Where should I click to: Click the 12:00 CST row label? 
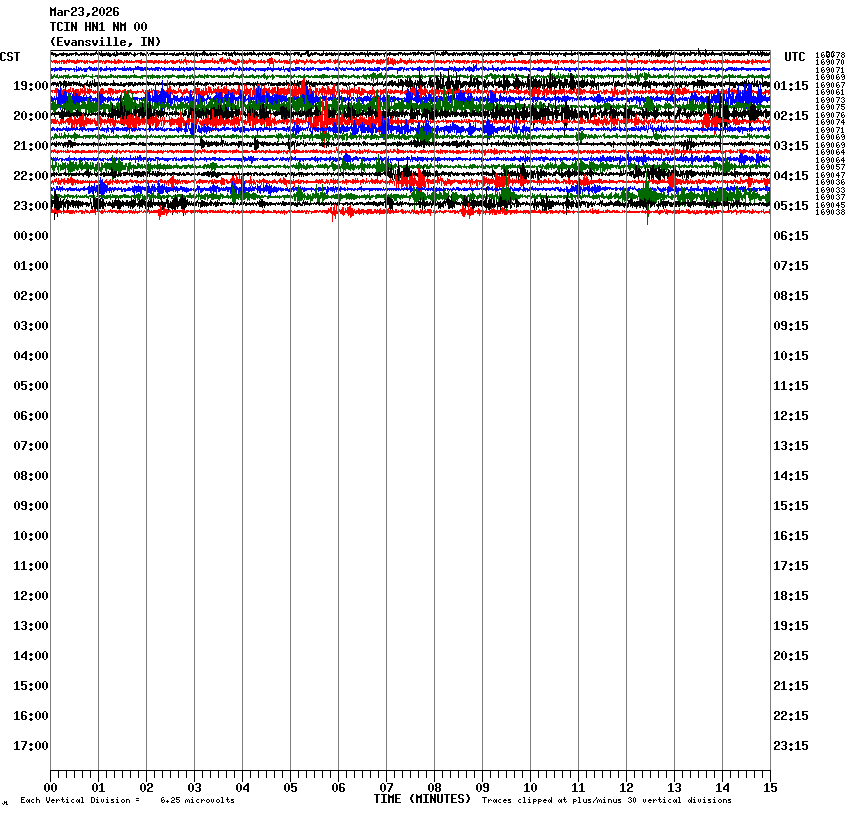pos(31,596)
